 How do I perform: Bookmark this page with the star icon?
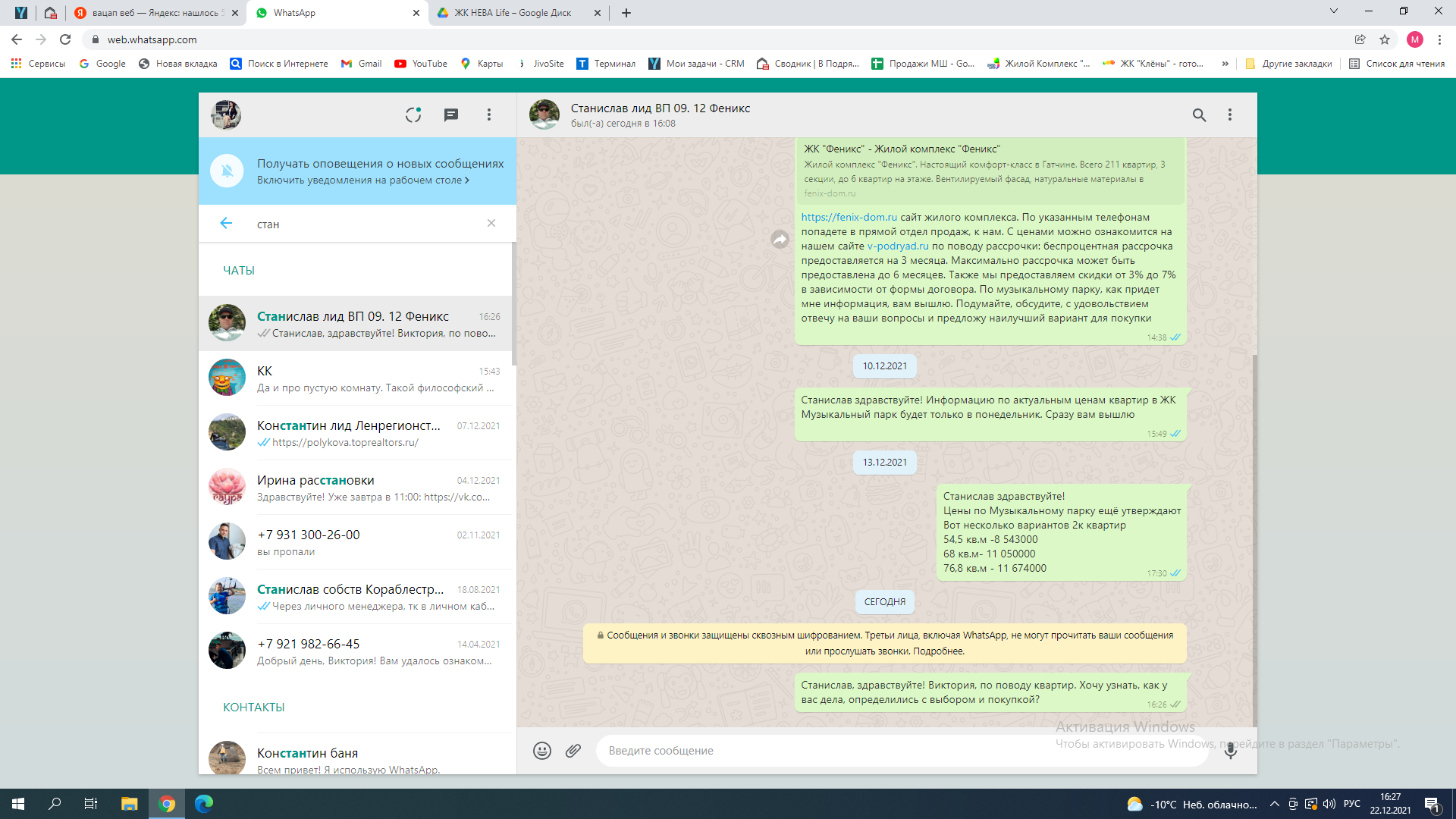point(1385,39)
